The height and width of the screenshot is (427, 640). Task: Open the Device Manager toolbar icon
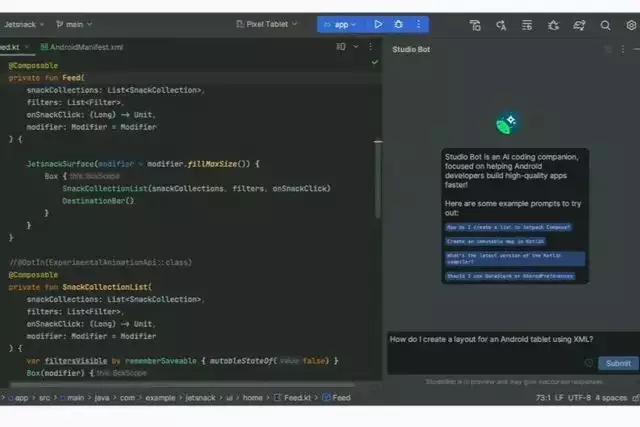(x=475, y=25)
